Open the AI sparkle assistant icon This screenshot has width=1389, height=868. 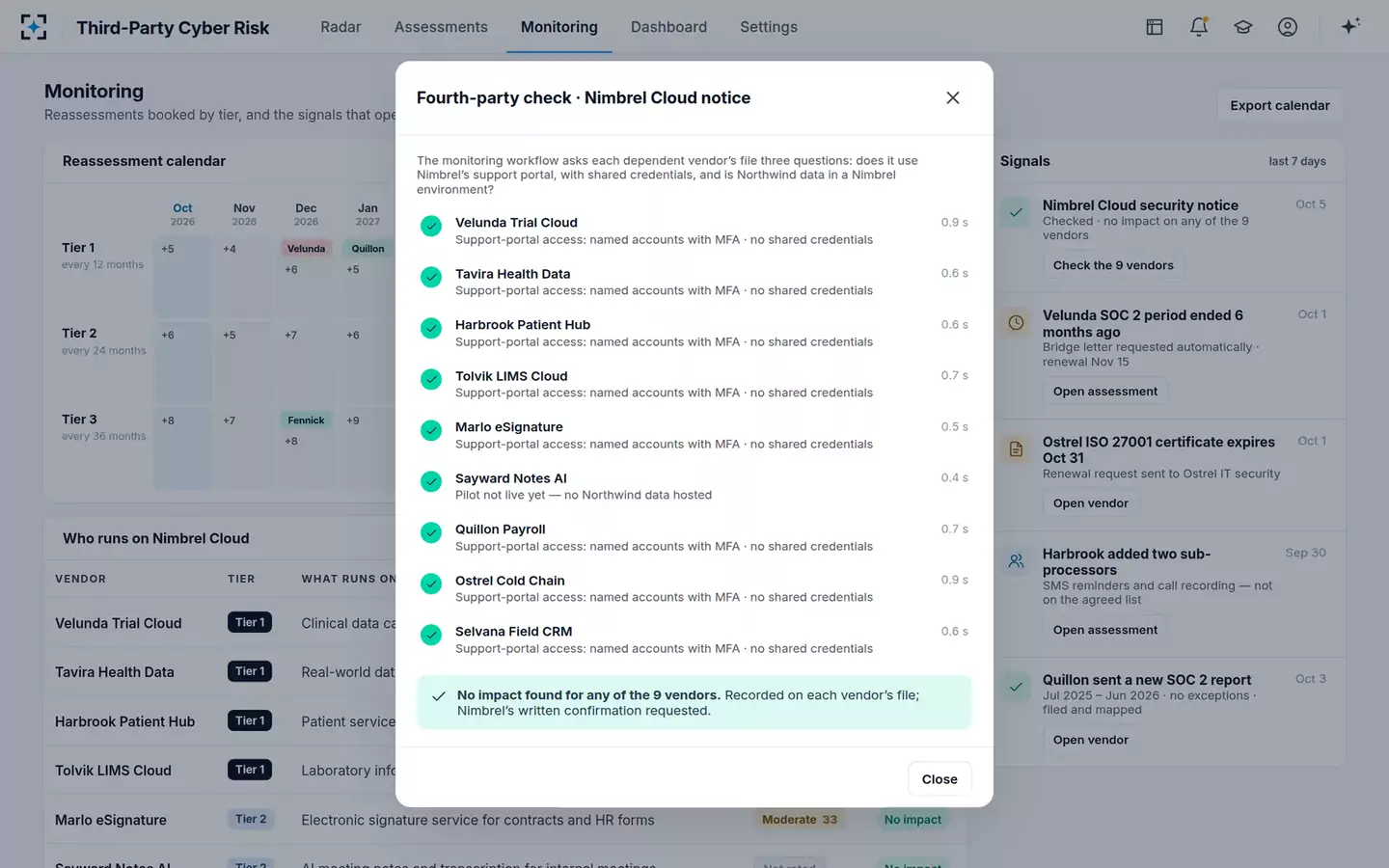tap(1350, 26)
